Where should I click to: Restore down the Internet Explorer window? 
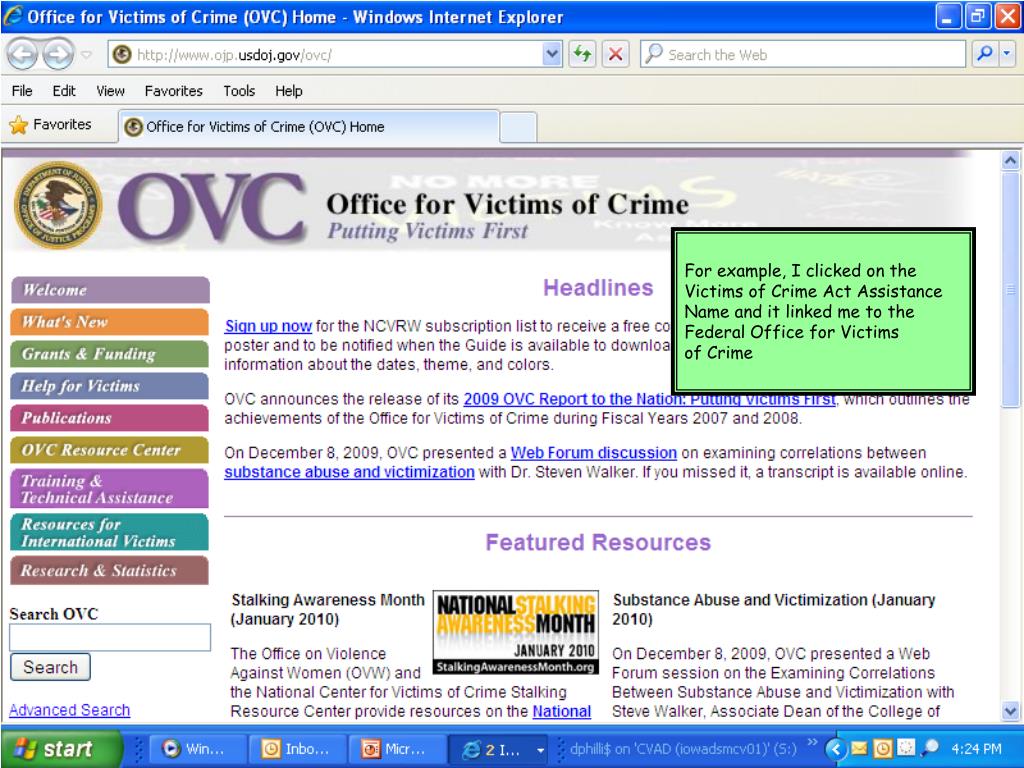pyautogui.click(x=978, y=17)
